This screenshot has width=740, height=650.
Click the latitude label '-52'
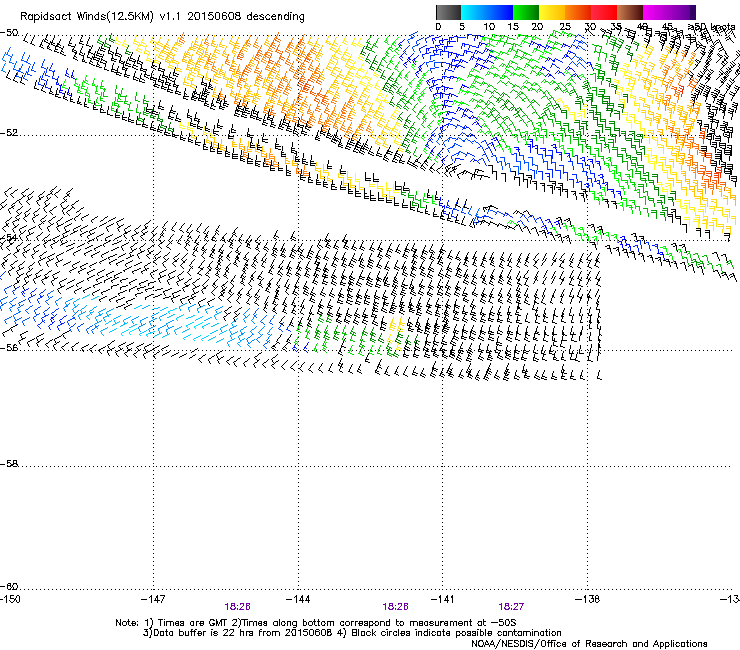click(9, 133)
